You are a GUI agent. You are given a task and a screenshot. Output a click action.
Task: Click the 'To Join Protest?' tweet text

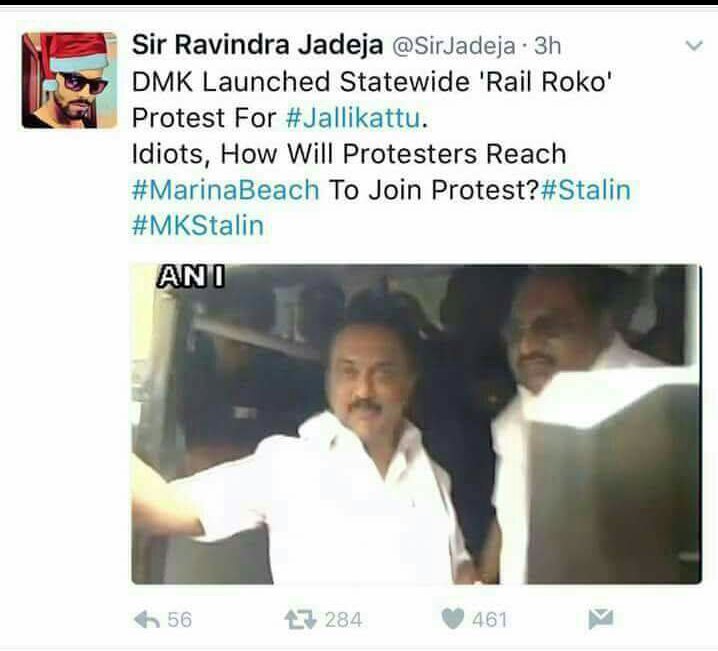(x=433, y=190)
